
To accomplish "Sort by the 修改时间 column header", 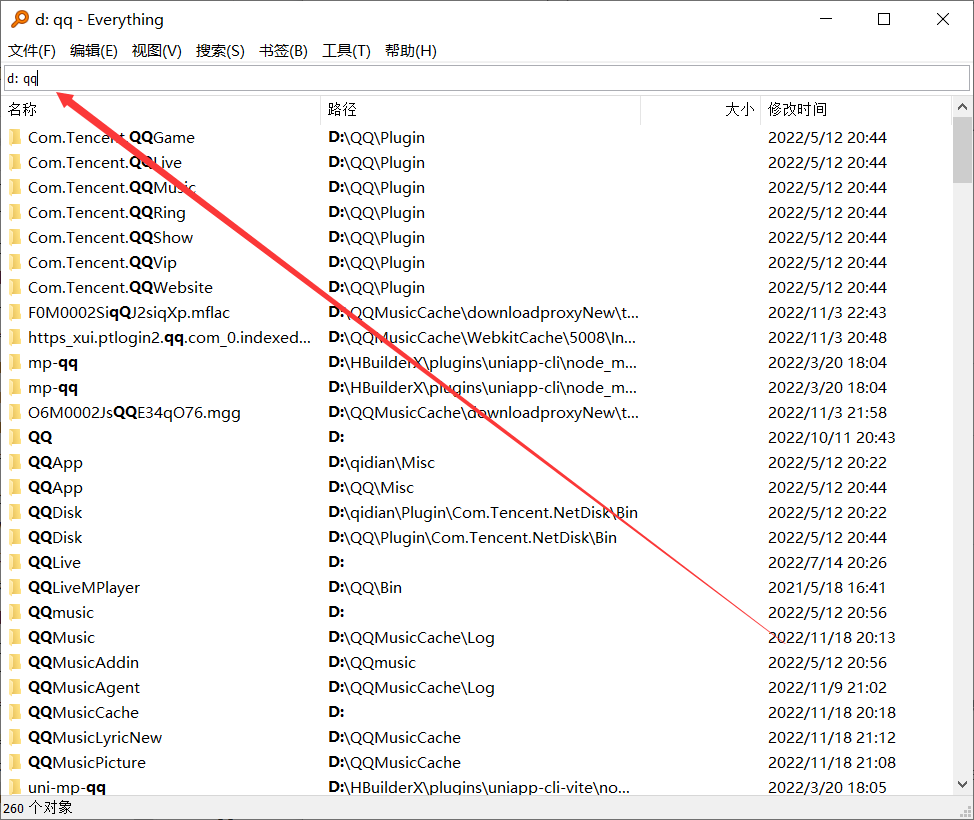I will click(x=855, y=110).
